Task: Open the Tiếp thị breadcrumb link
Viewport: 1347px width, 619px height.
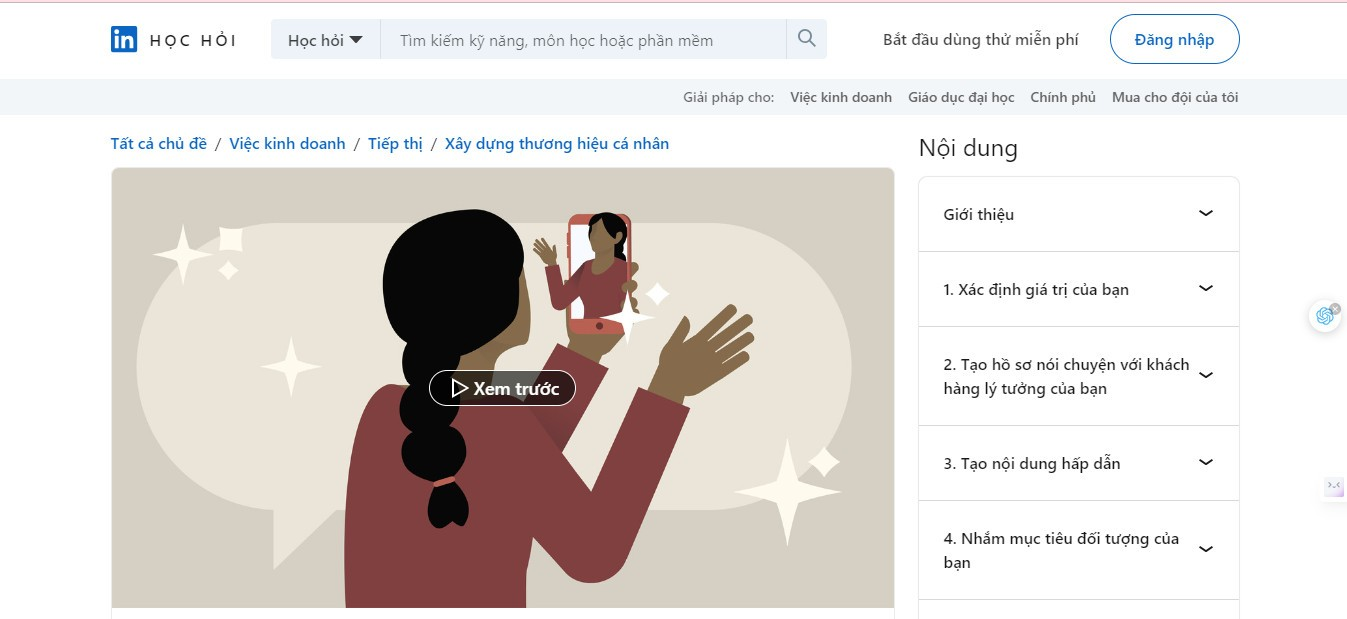Action: coord(395,143)
